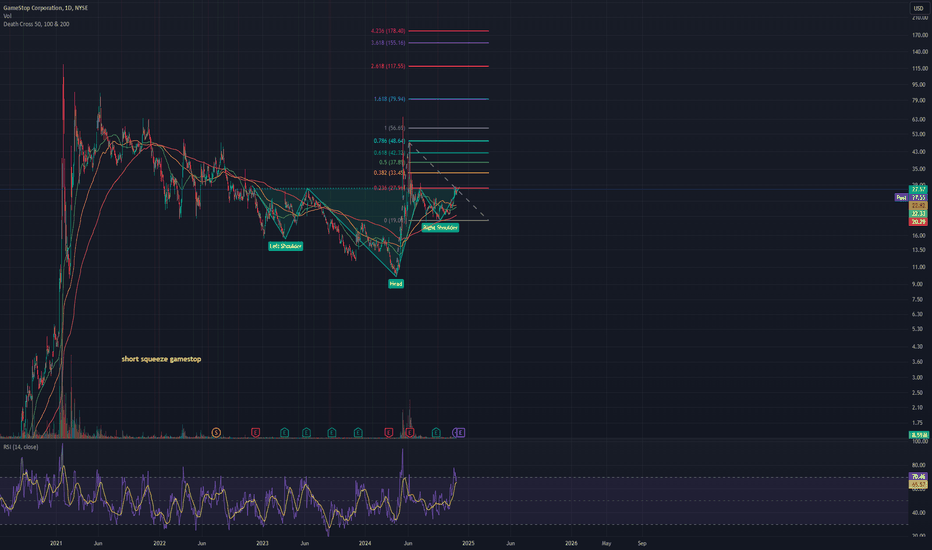This screenshot has height=550, width=932.
Task: Click the red earnings marker under the 2024 volume spike
Action: [x=410, y=432]
